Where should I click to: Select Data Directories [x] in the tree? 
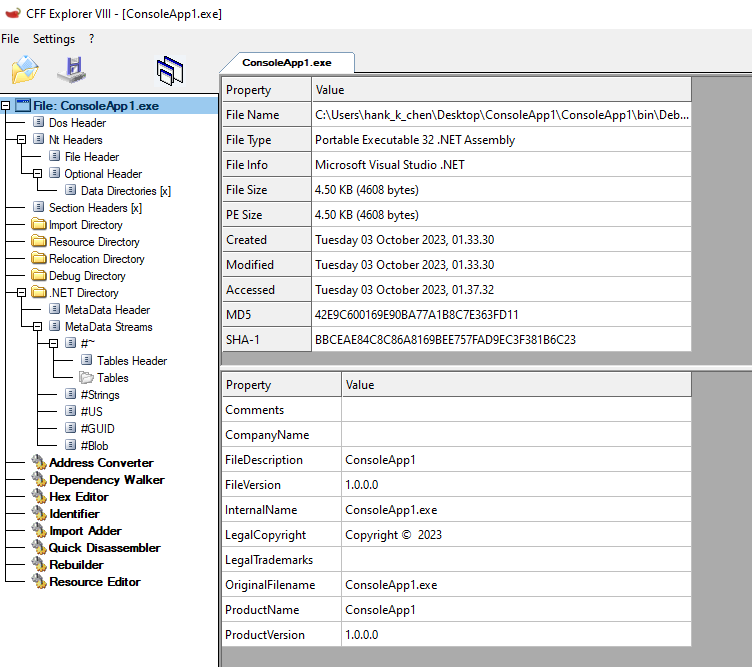coord(126,191)
